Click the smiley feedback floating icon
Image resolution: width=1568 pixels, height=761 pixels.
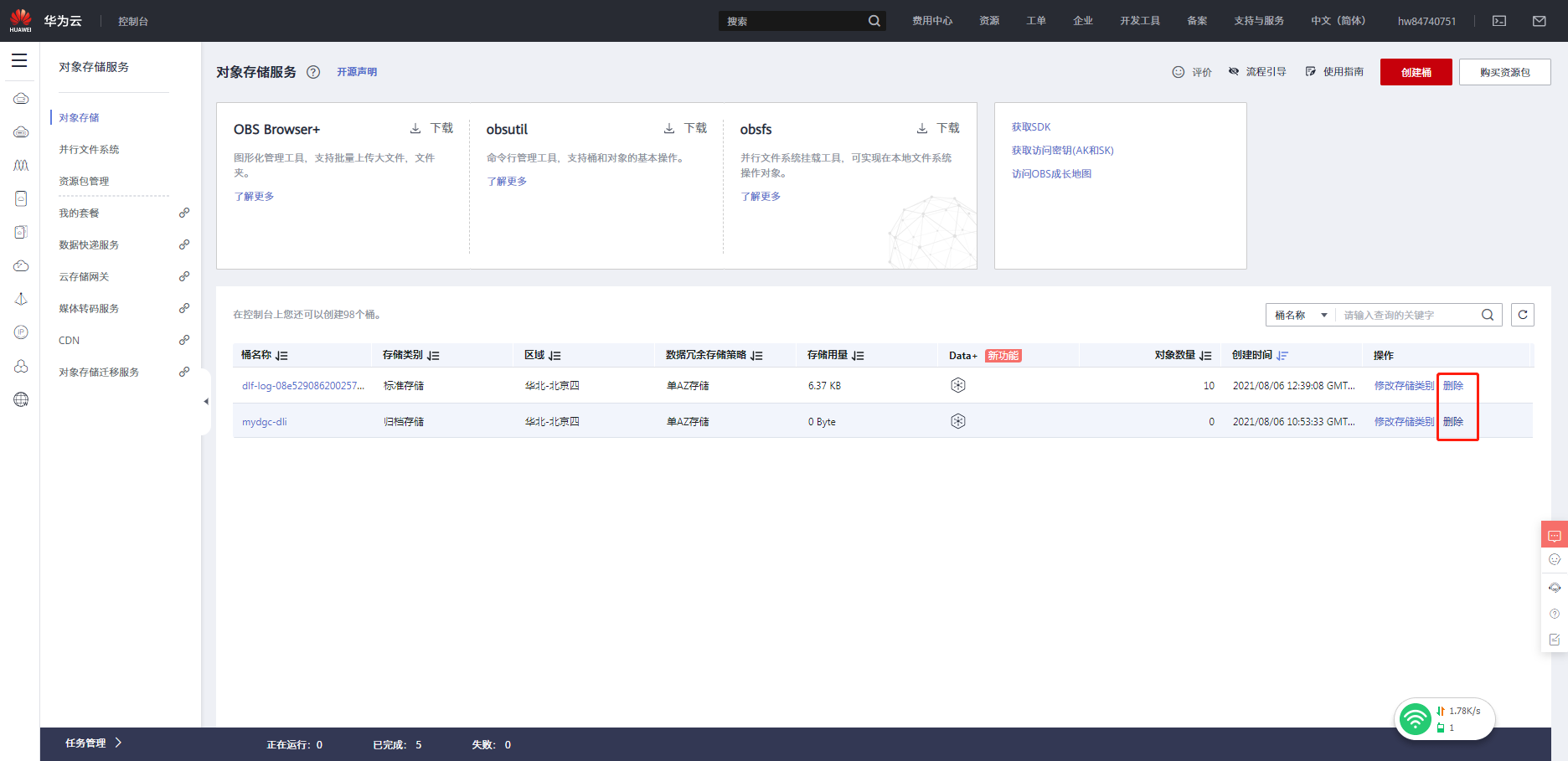[1555, 560]
